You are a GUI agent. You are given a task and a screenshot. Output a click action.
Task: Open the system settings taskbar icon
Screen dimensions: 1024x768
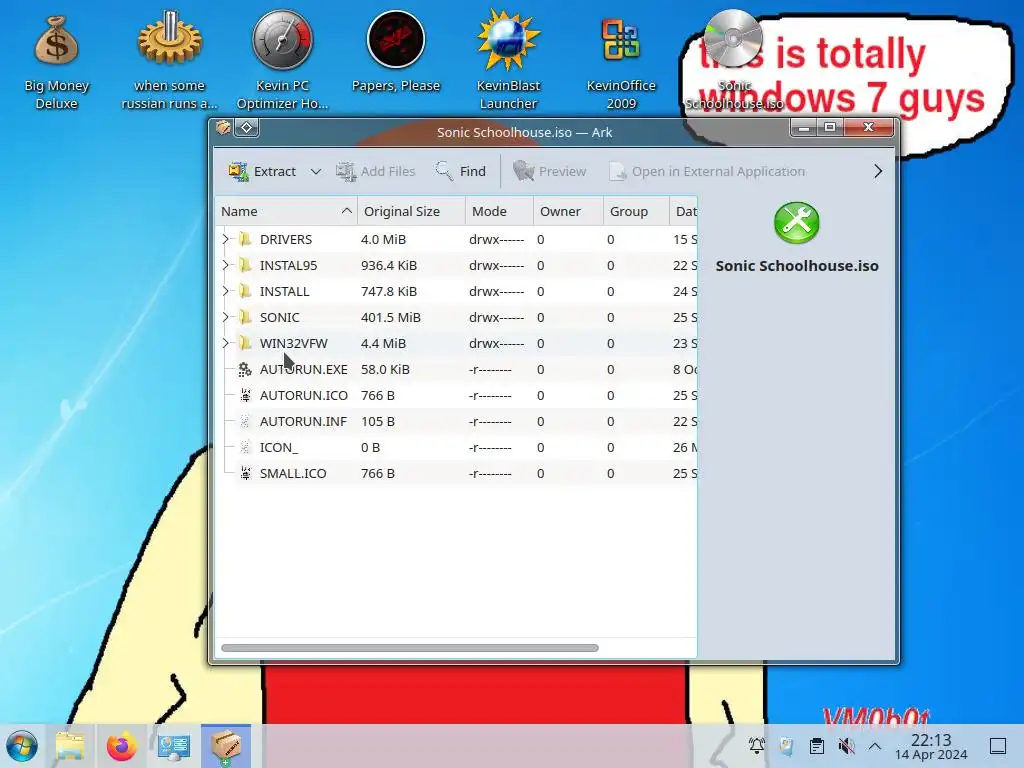pyautogui.click(x=174, y=746)
